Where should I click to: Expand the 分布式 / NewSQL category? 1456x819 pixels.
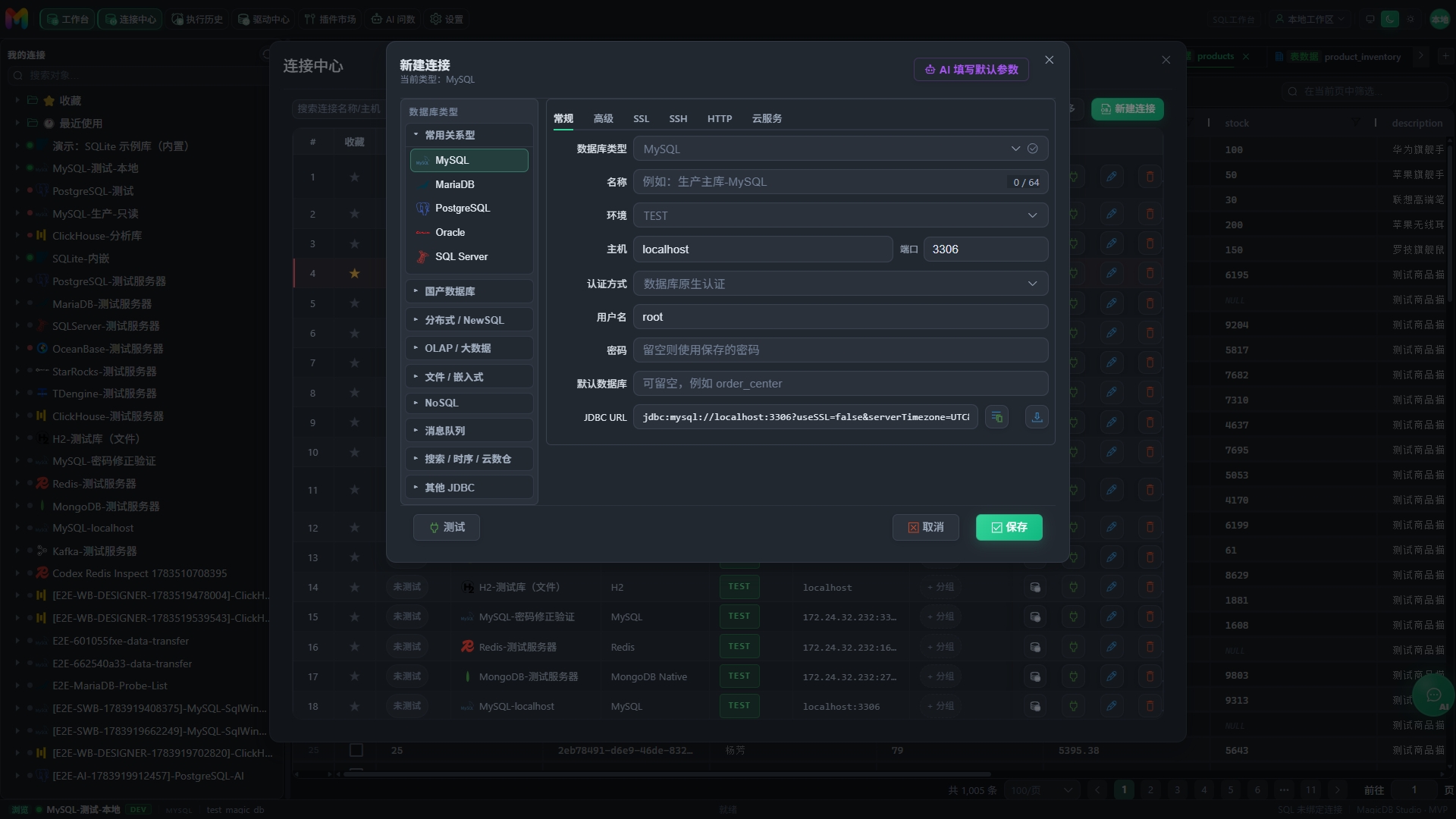(469, 320)
